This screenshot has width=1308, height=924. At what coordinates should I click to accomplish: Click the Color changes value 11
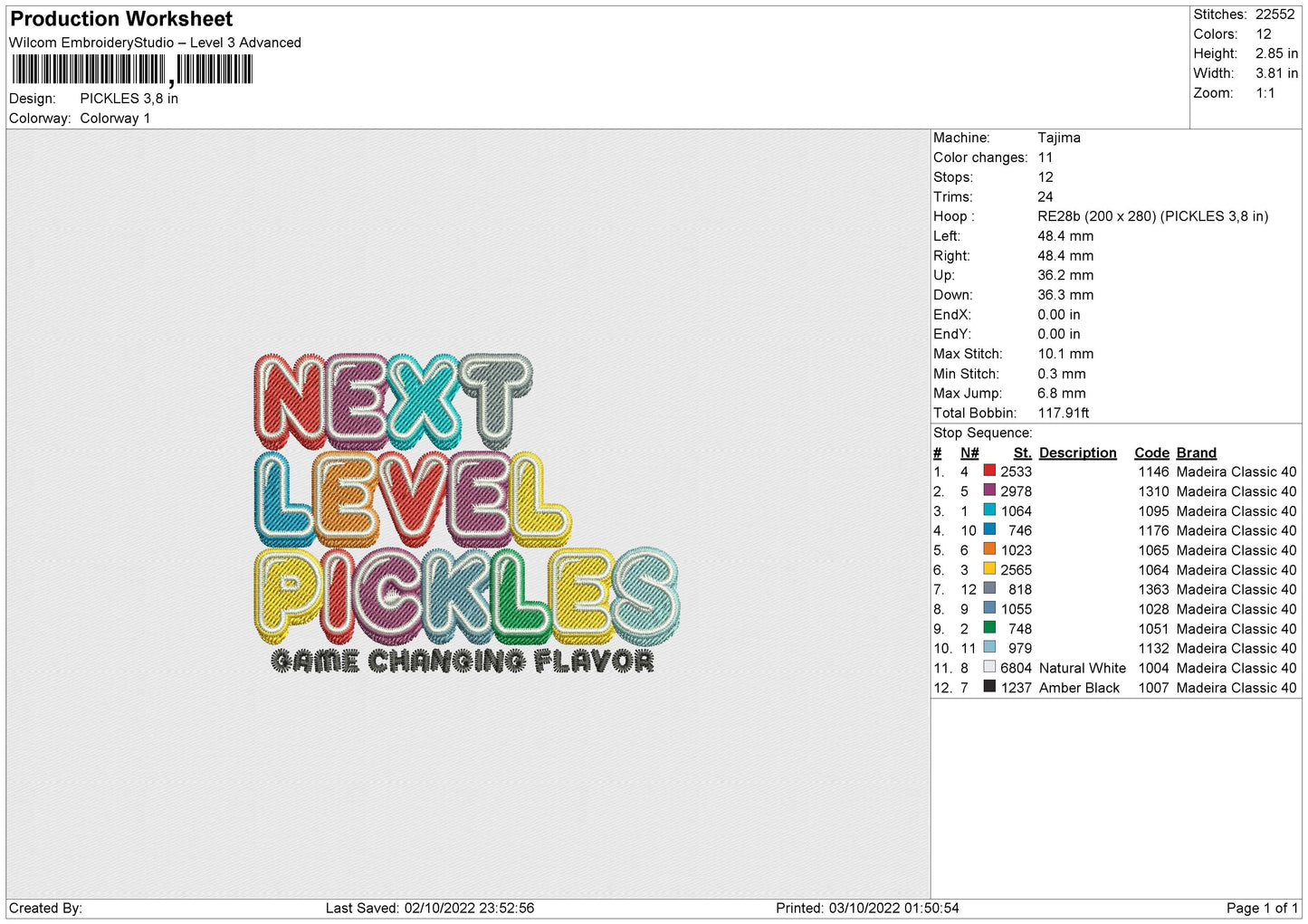click(1045, 157)
